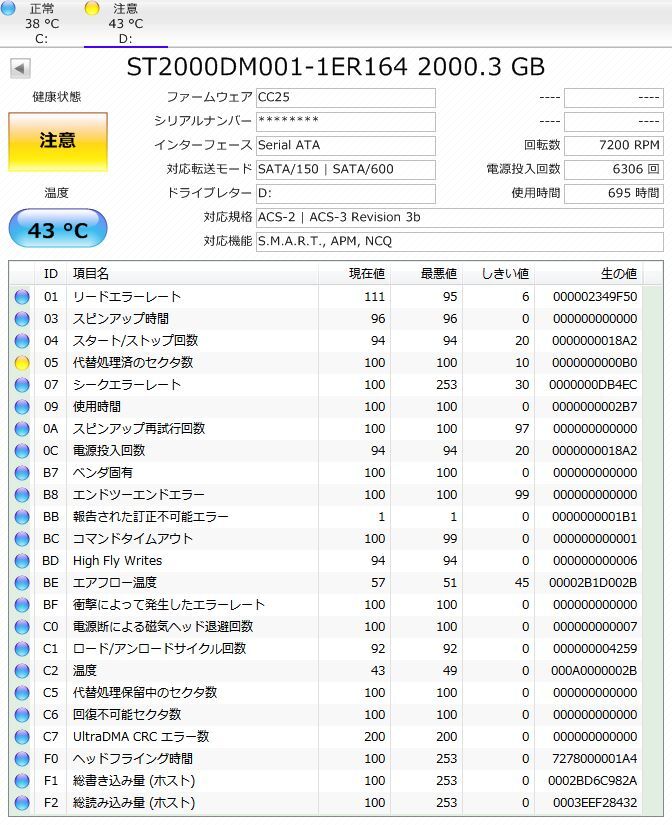This screenshot has height=825, width=672.
Task: Click the しきい値 column header
Action: 498,274
